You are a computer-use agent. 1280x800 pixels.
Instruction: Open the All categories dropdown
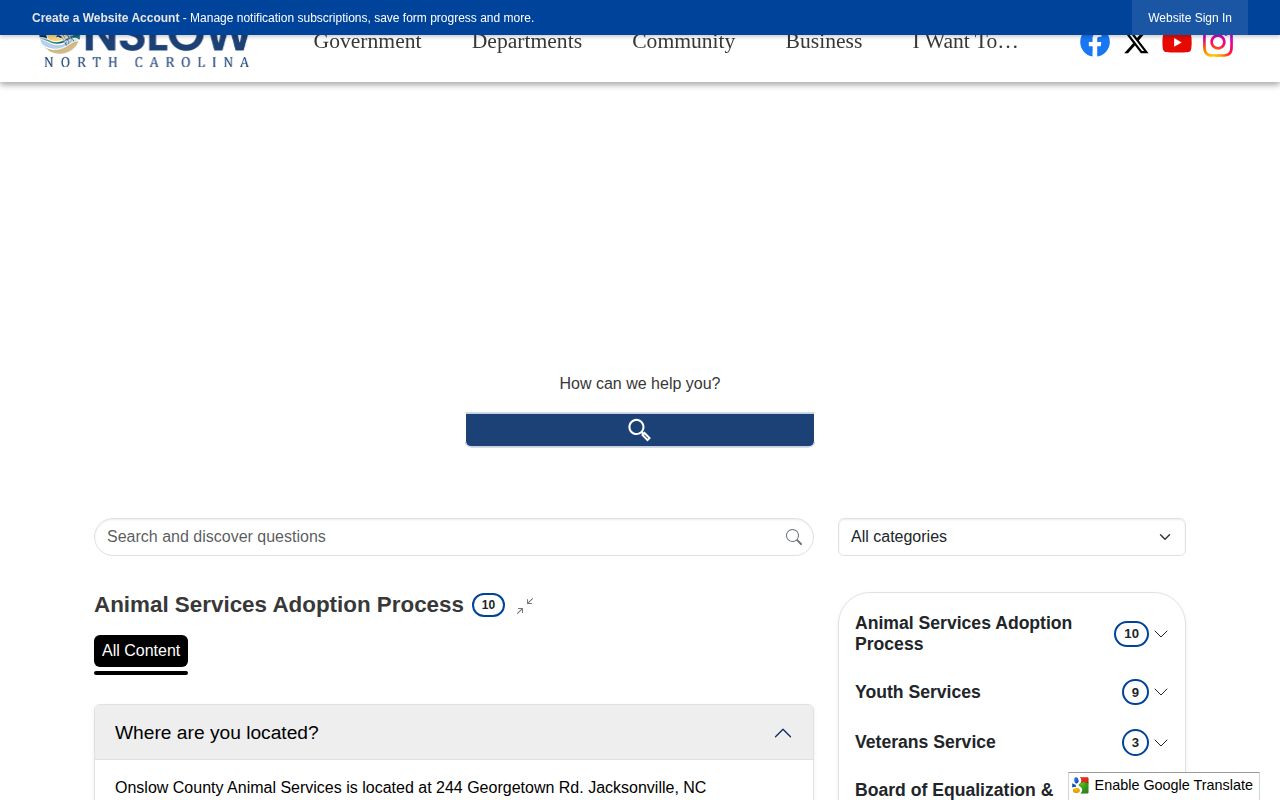[x=1012, y=537]
